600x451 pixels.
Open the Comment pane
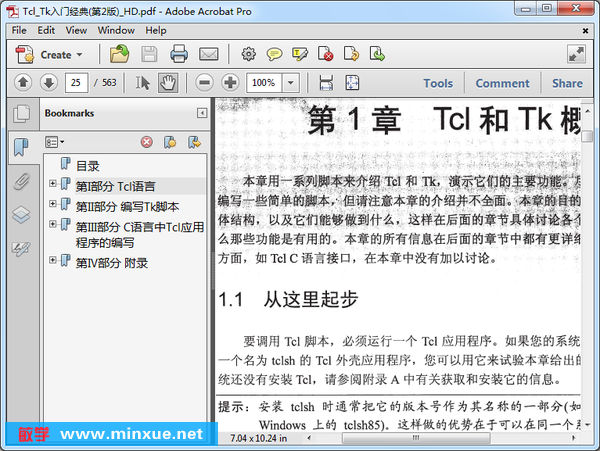(x=502, y=83)
